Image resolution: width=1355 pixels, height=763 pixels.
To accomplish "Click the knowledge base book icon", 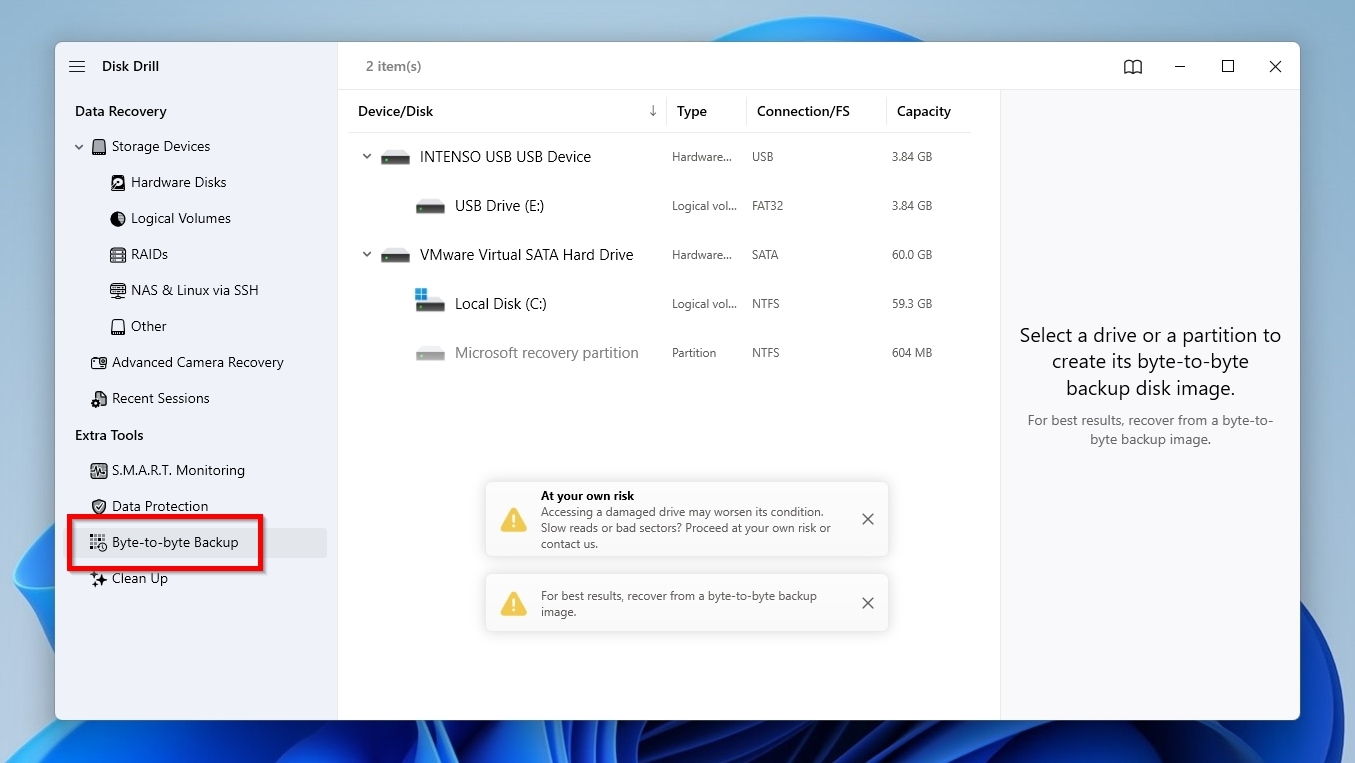I will point(1132,66).
